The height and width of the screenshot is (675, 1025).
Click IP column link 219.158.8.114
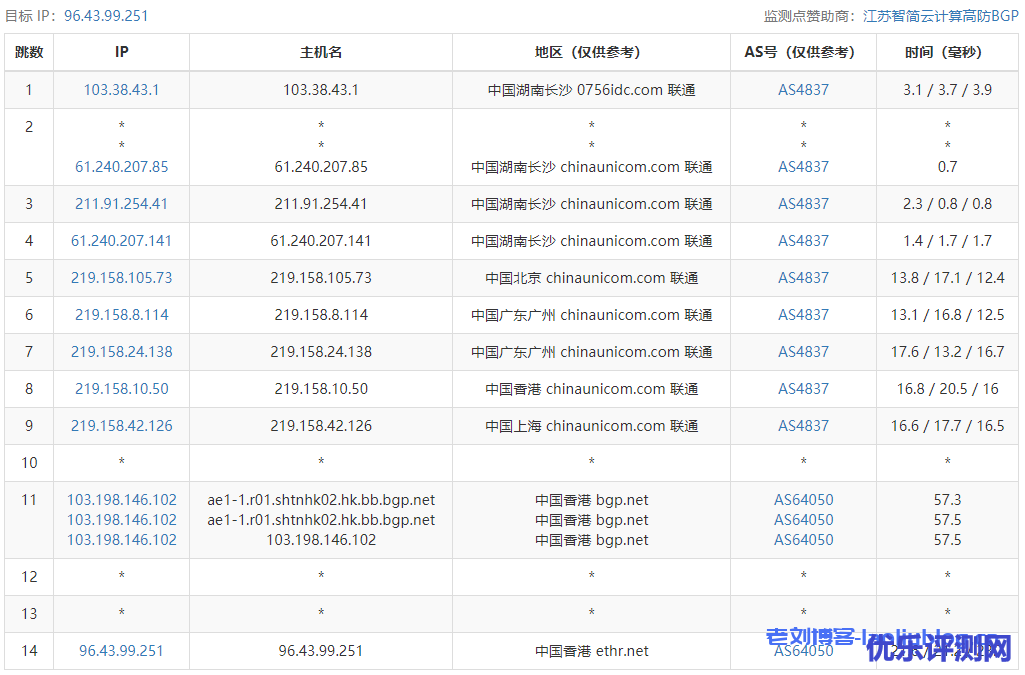121,315
